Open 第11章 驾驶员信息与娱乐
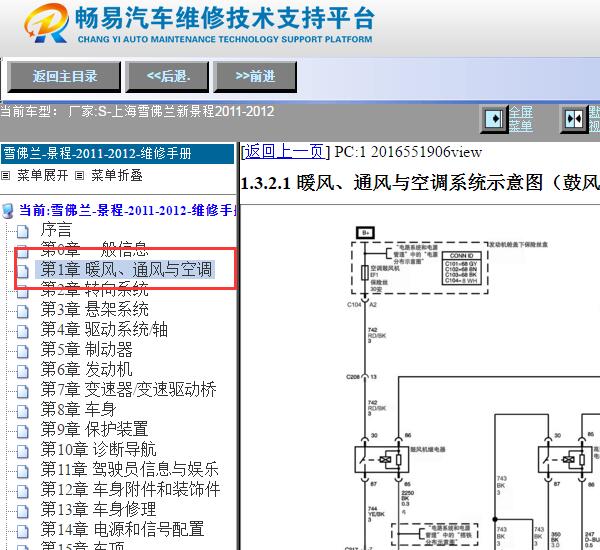This screenshot has width=600, height=550. pos(130,469)
